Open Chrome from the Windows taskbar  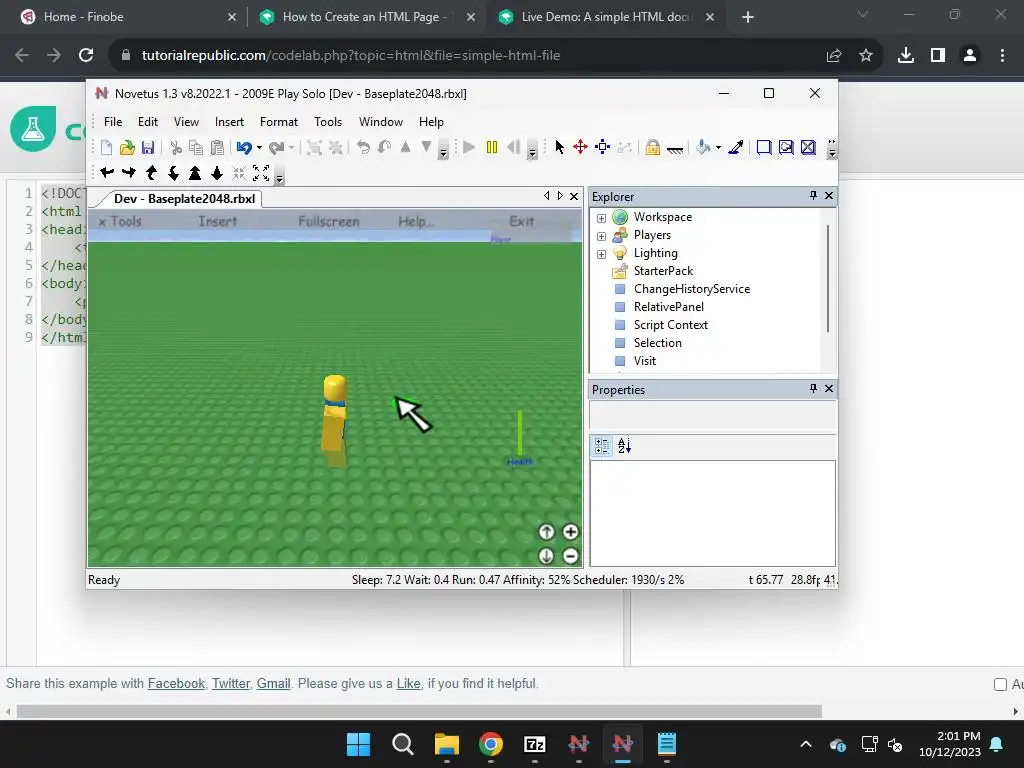pyautogui.click(x=491, y=744)
